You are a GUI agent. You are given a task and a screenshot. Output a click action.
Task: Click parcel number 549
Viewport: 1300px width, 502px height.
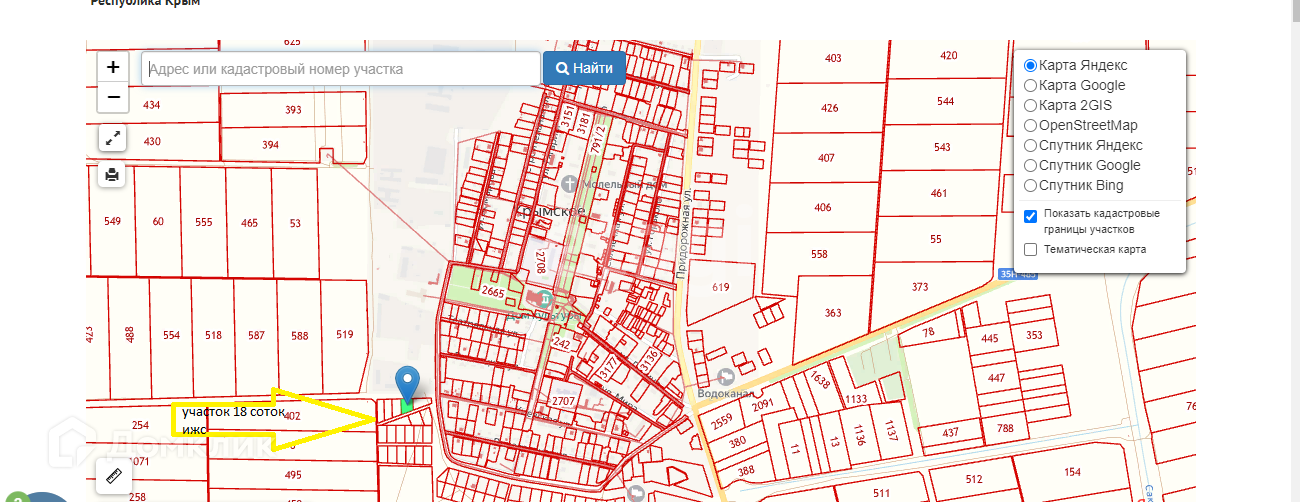click(112, 221)
